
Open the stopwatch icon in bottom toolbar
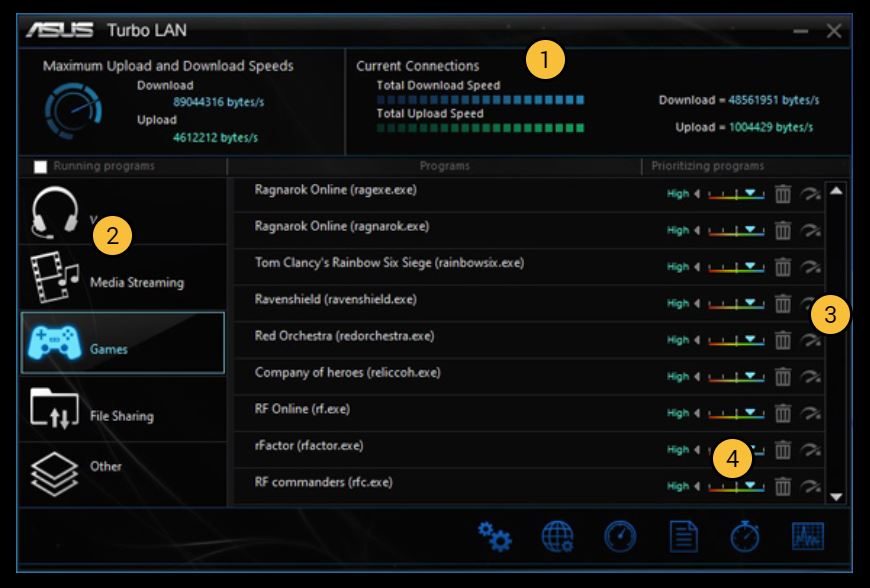click(745, 536)
